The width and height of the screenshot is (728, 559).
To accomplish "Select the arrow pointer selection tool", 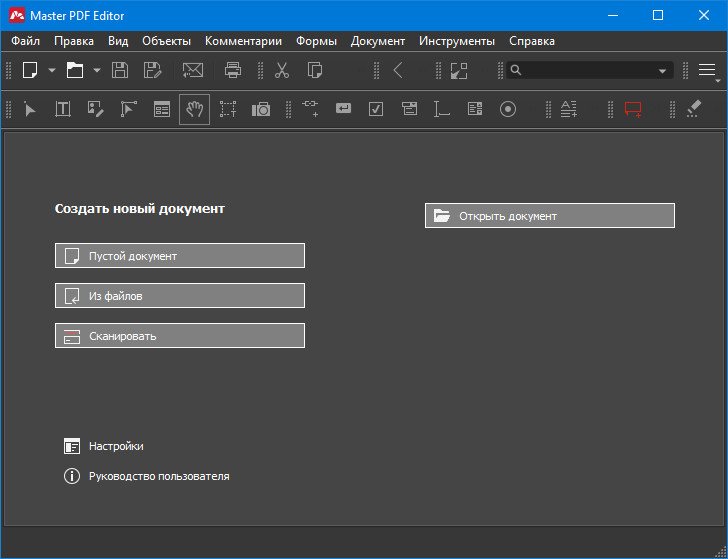I will point(30,110).
